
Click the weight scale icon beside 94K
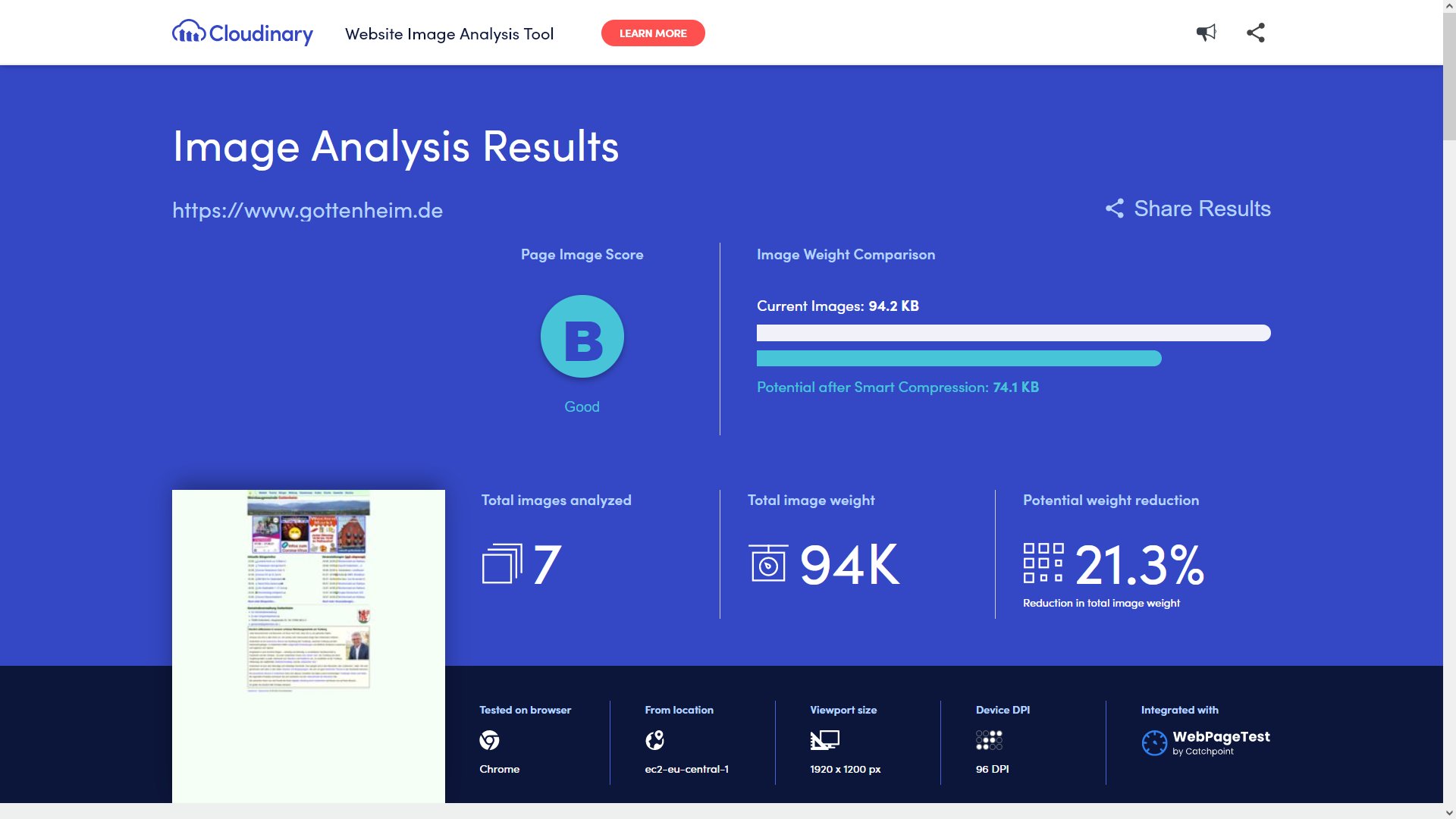click(x=767, y=564)
